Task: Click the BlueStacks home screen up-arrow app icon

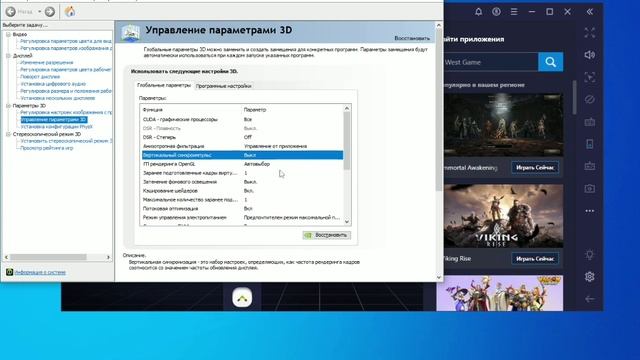Action: [242, 298]
